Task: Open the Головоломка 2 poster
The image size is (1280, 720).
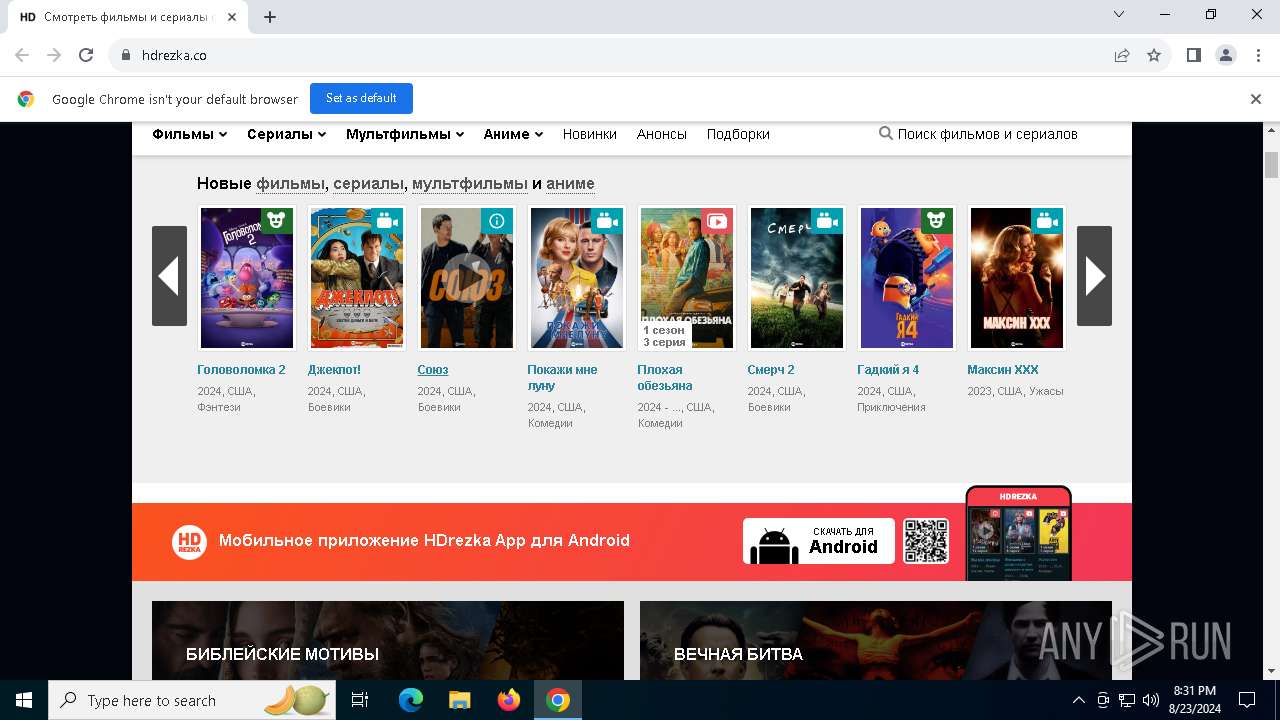Action: coord(247,278)
